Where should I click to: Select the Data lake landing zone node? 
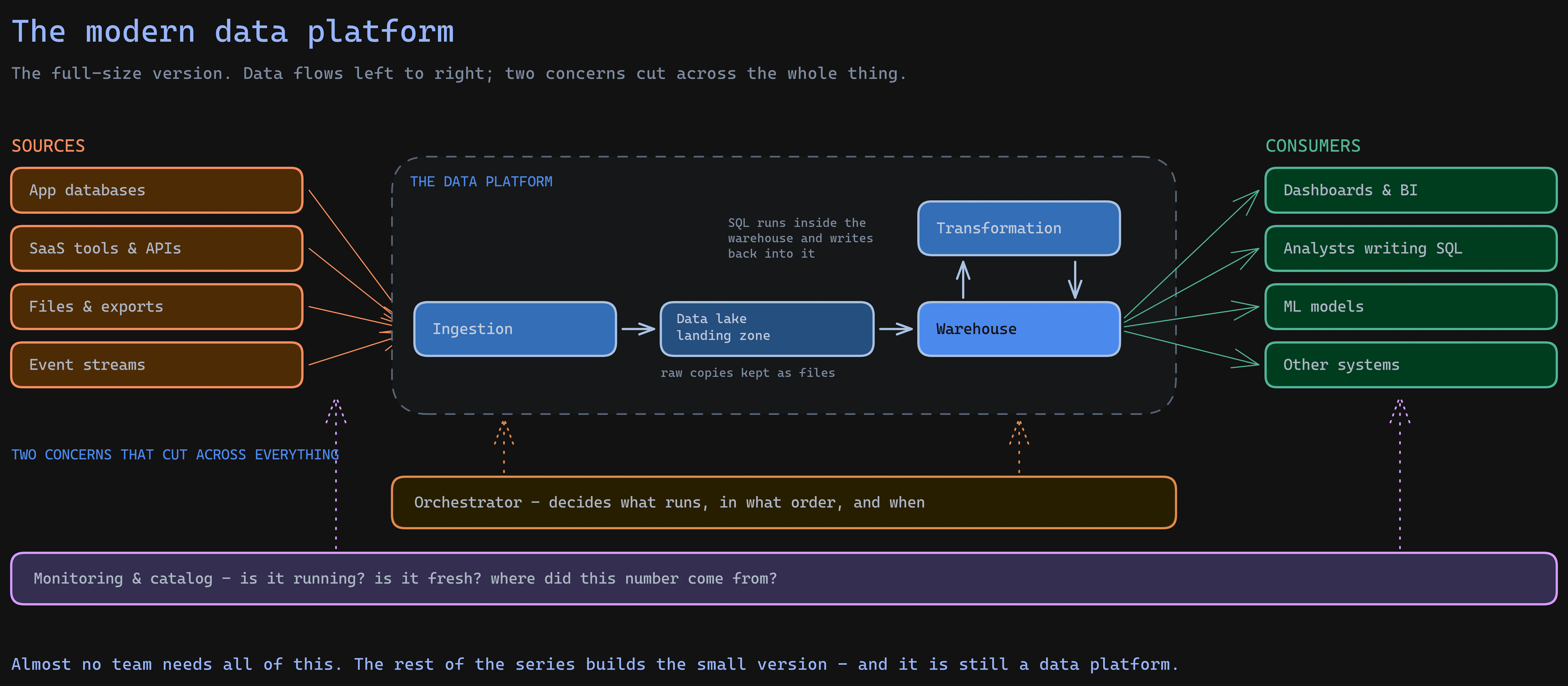coord(767,329)
